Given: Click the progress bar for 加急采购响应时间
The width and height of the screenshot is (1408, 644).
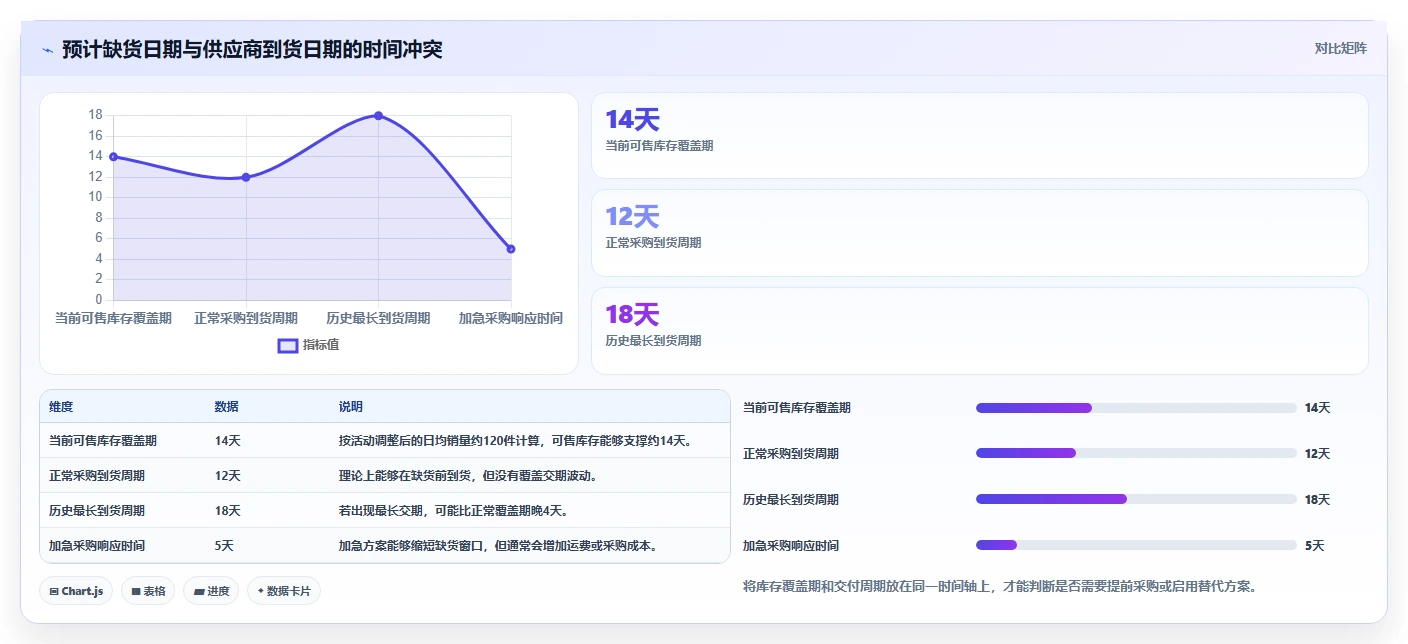Looking at the screenshot, I should pos(1136,546).
